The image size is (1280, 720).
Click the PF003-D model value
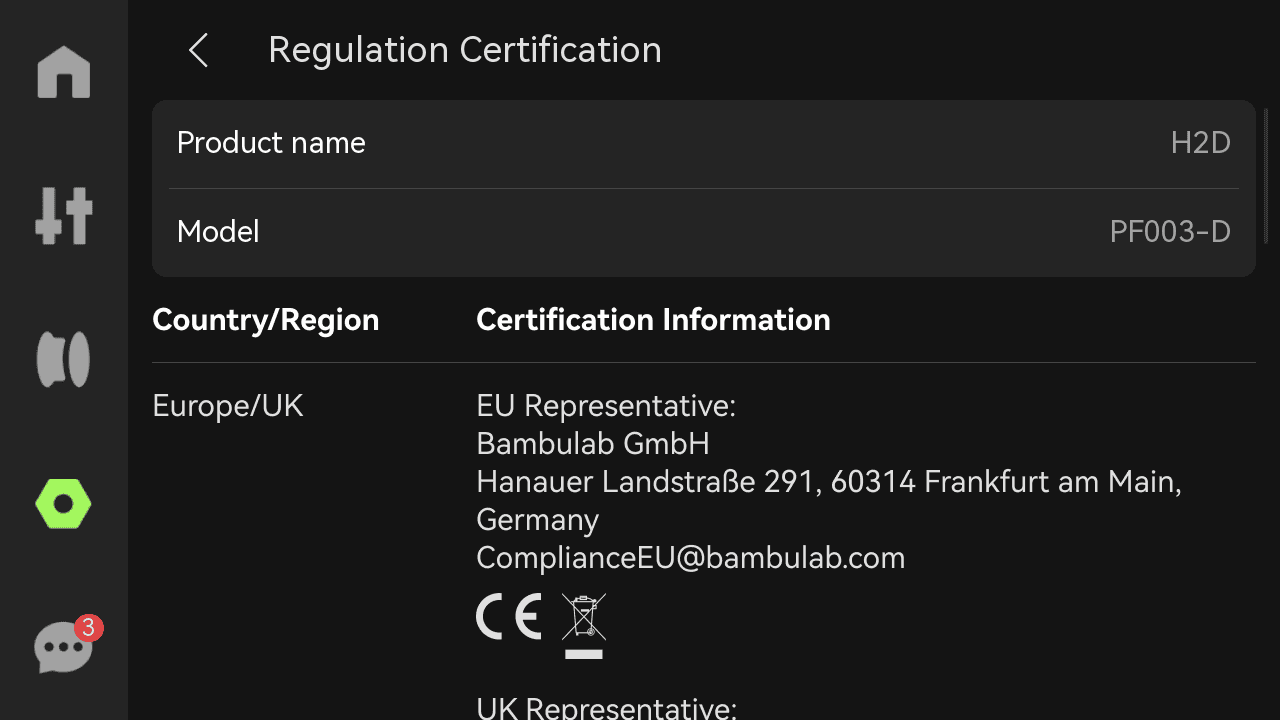1170,232
